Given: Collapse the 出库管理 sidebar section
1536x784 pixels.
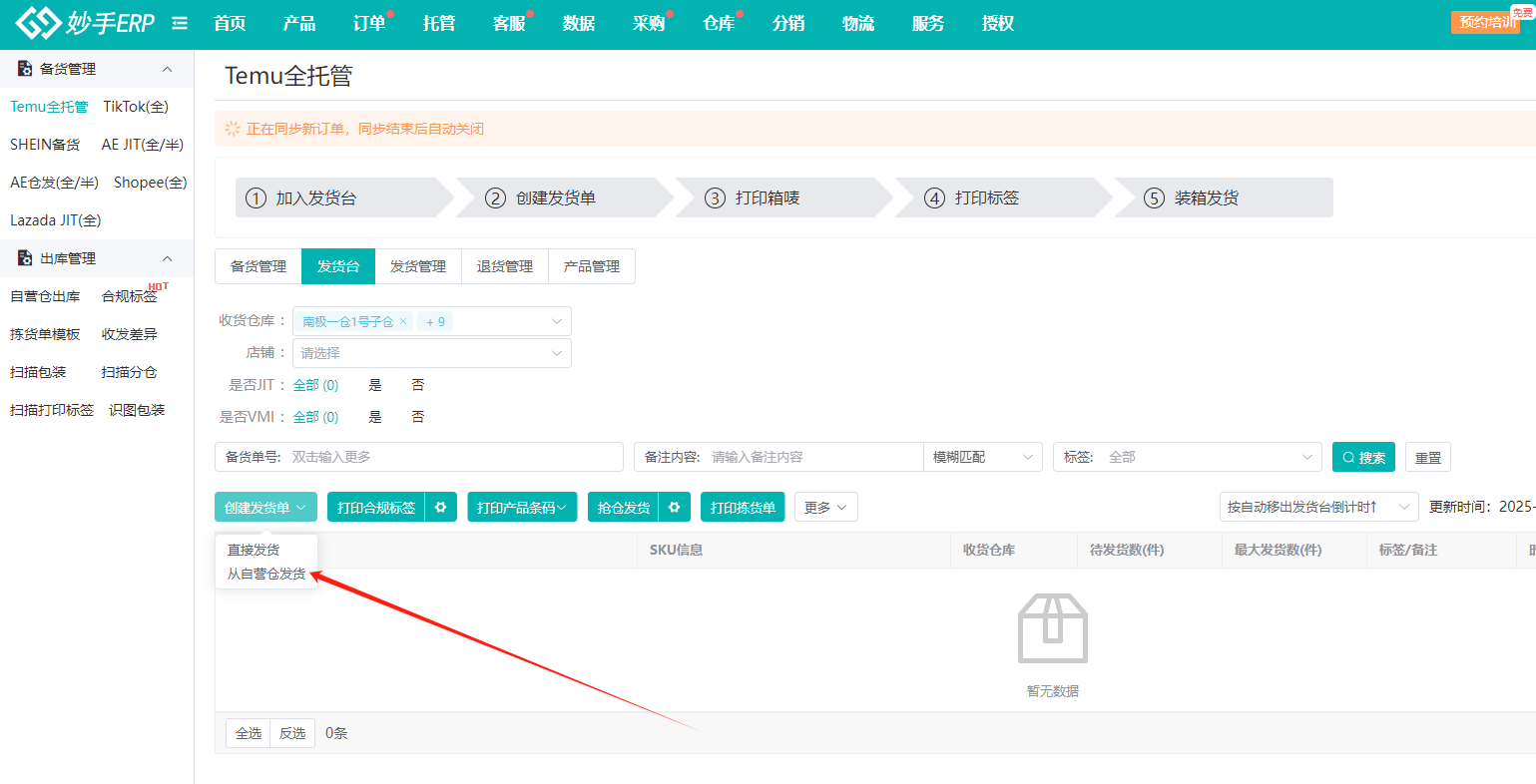Looking at the screenshot, I should (x=167, y=258).
